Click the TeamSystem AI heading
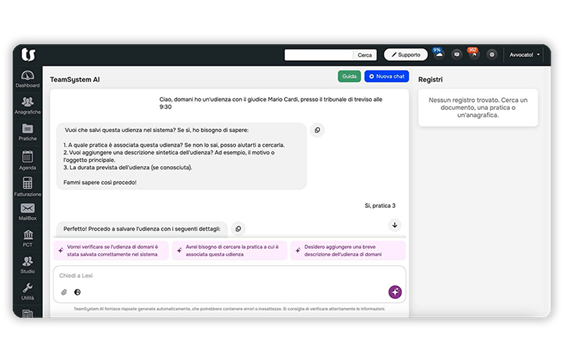 [75, 80]
